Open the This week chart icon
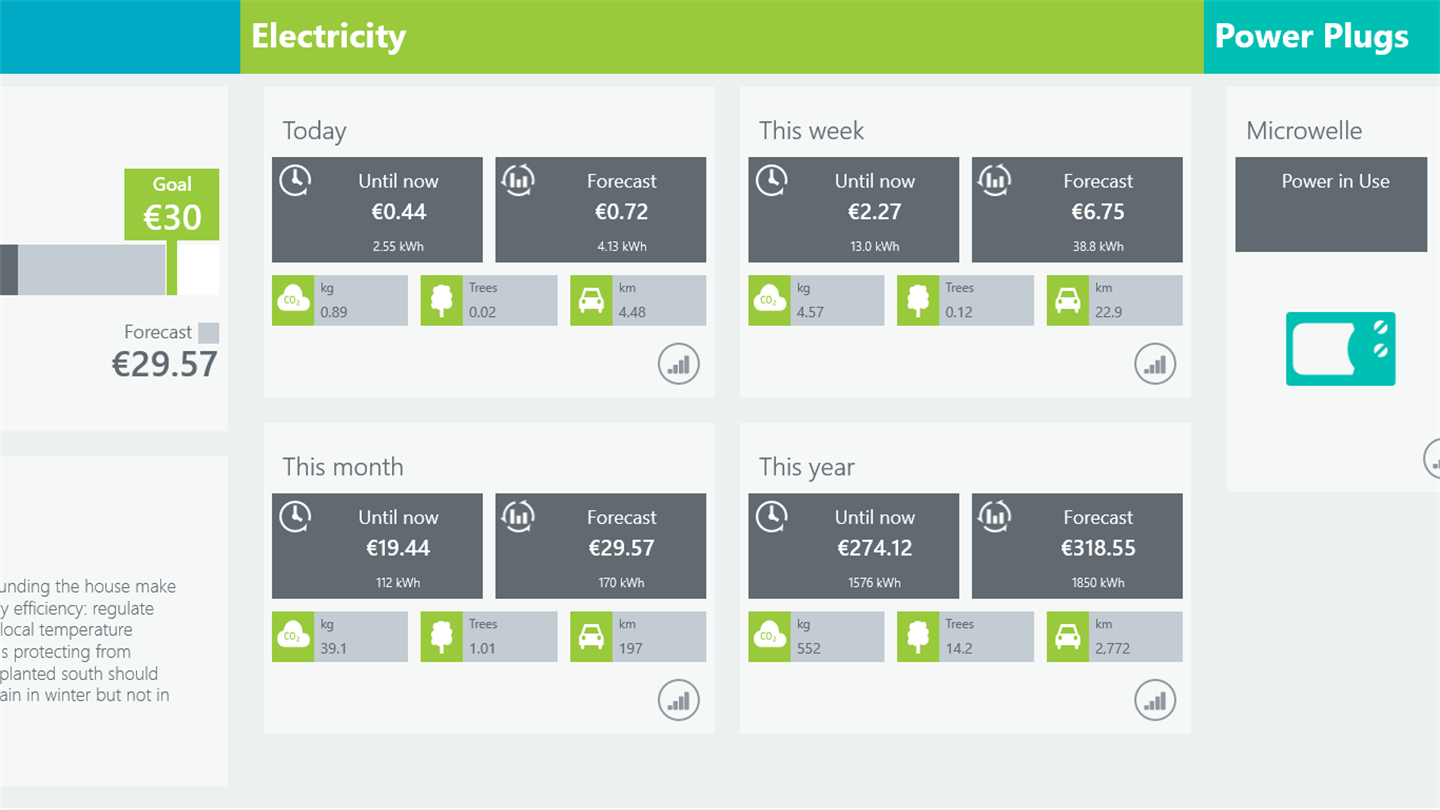 pyautogui.click(x=1155, y=365)
